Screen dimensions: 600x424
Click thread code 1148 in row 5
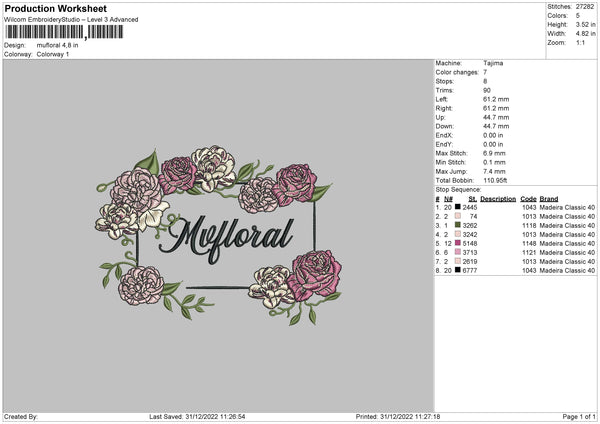[529, 243]
